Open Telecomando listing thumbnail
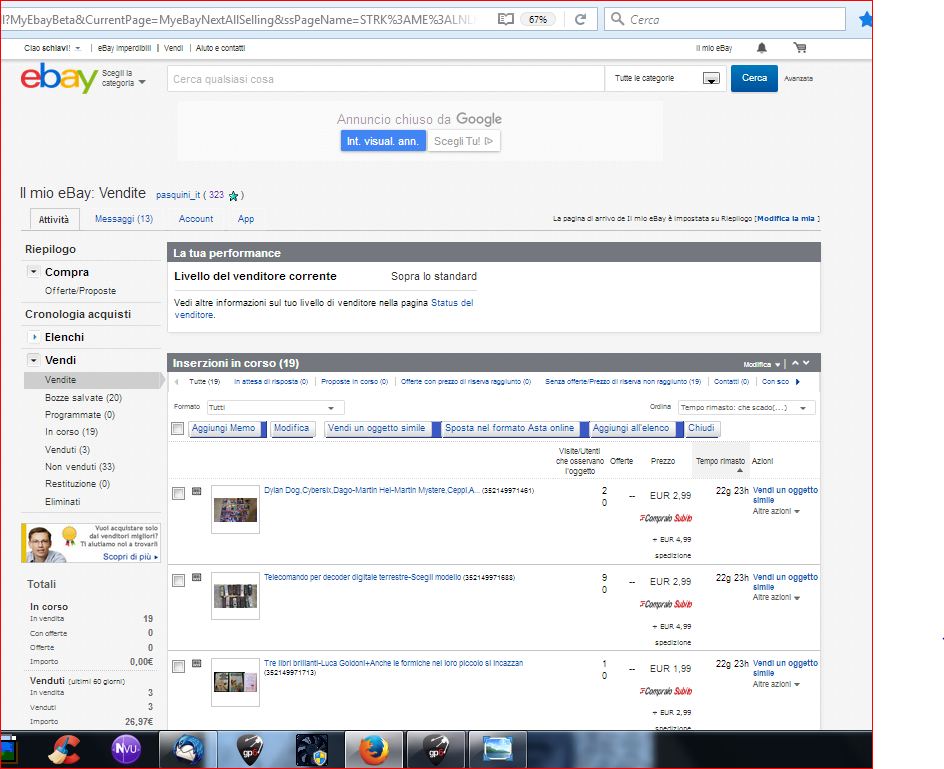Screen dimensions: 944x769 [235, 596]
